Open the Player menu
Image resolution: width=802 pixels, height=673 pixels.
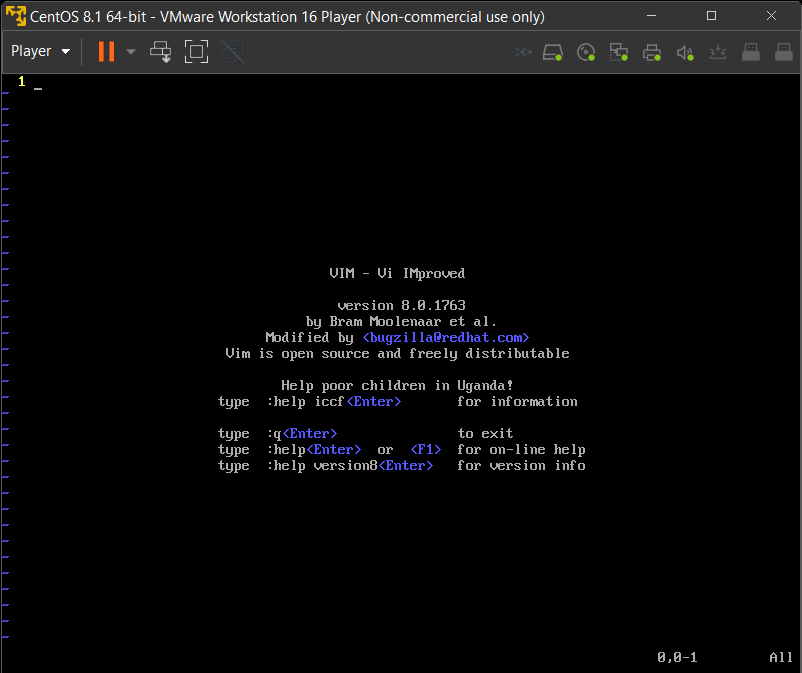click(40, 51)
